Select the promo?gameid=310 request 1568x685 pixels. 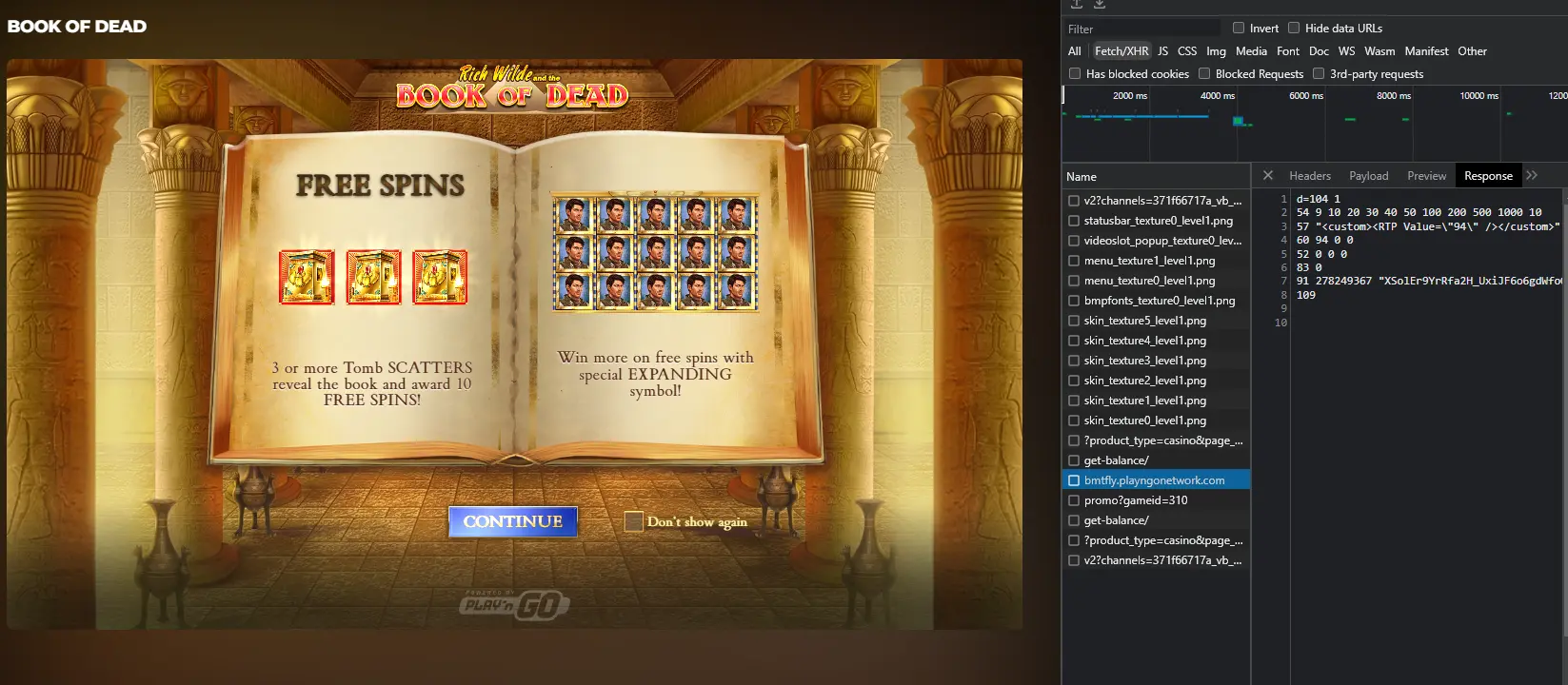(1156, 500)
